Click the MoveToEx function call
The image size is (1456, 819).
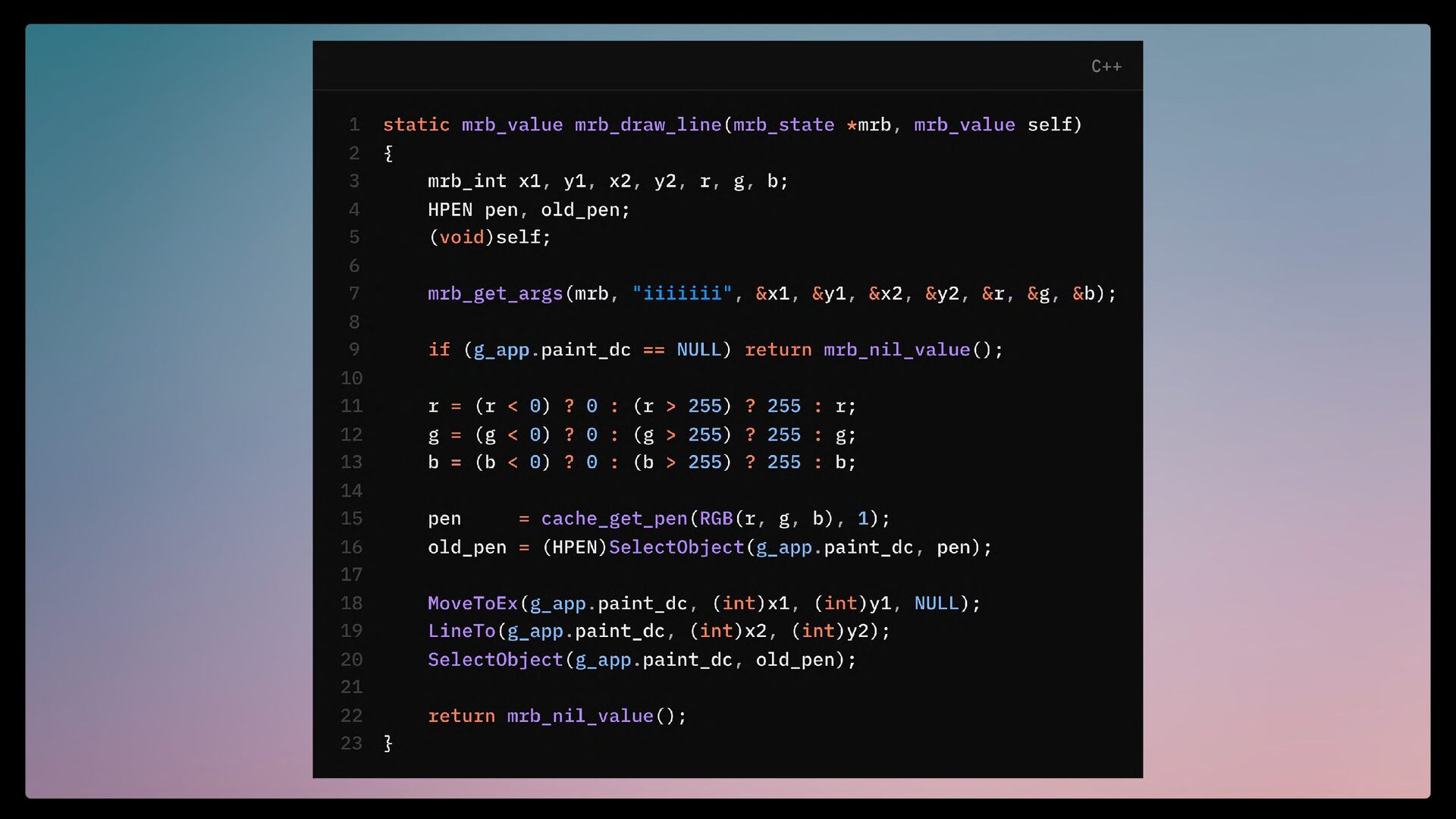pyautogui.click(x=472, y=603)
